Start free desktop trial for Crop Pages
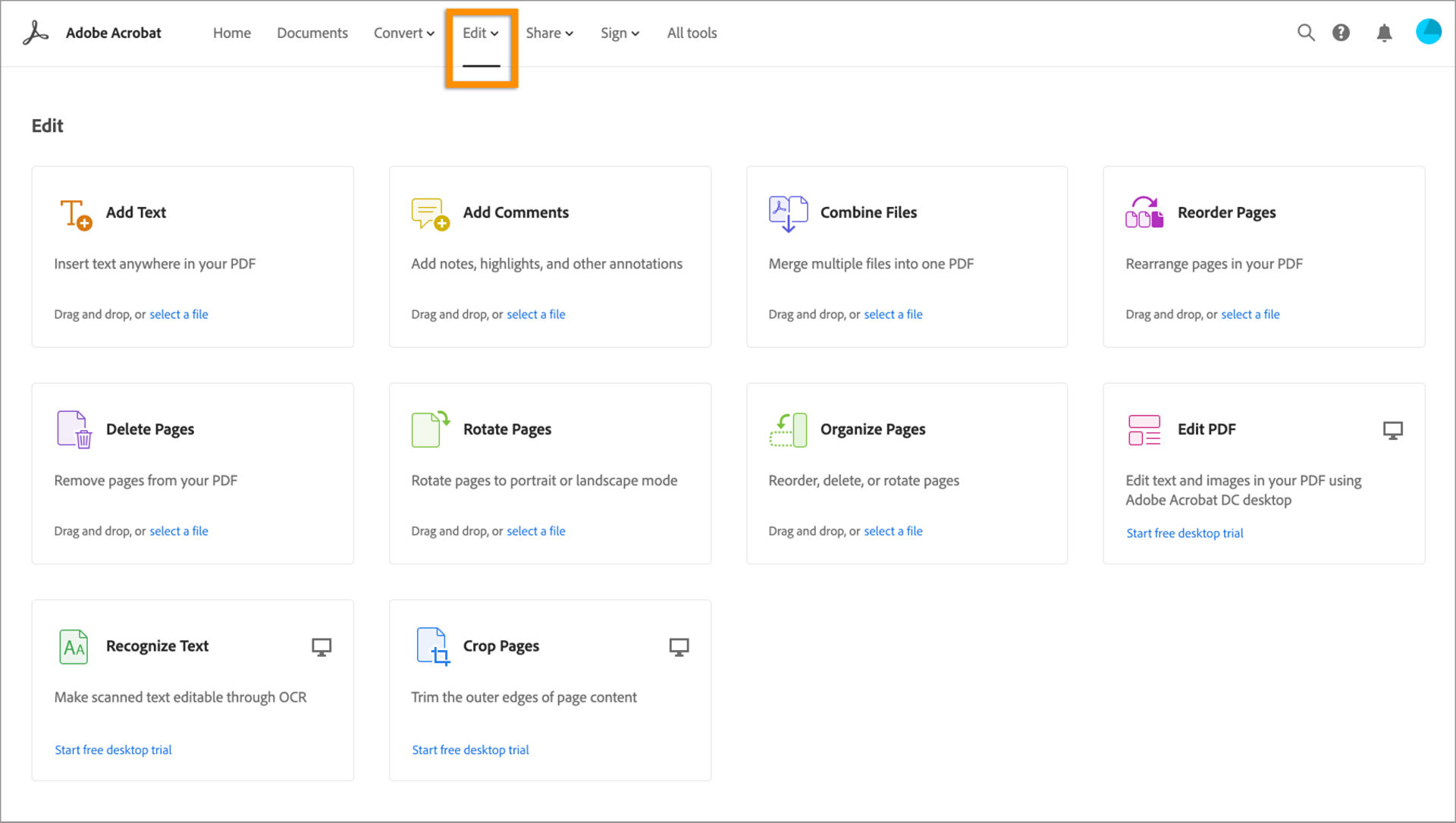The image size is (1456, 823). (x=471, y=750)
